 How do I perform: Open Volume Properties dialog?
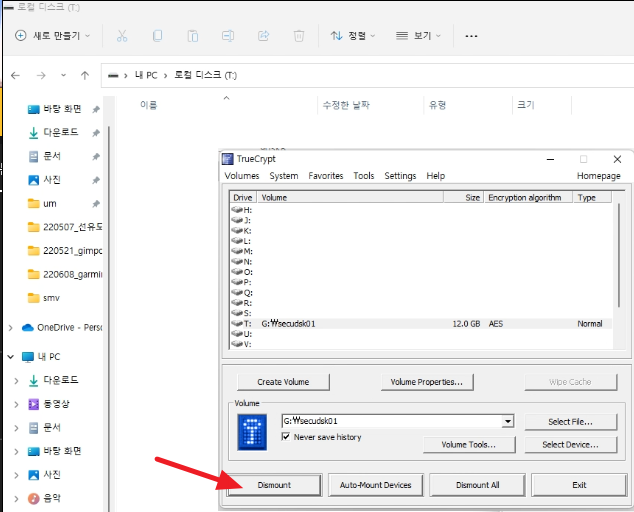[x=427, y=382]
